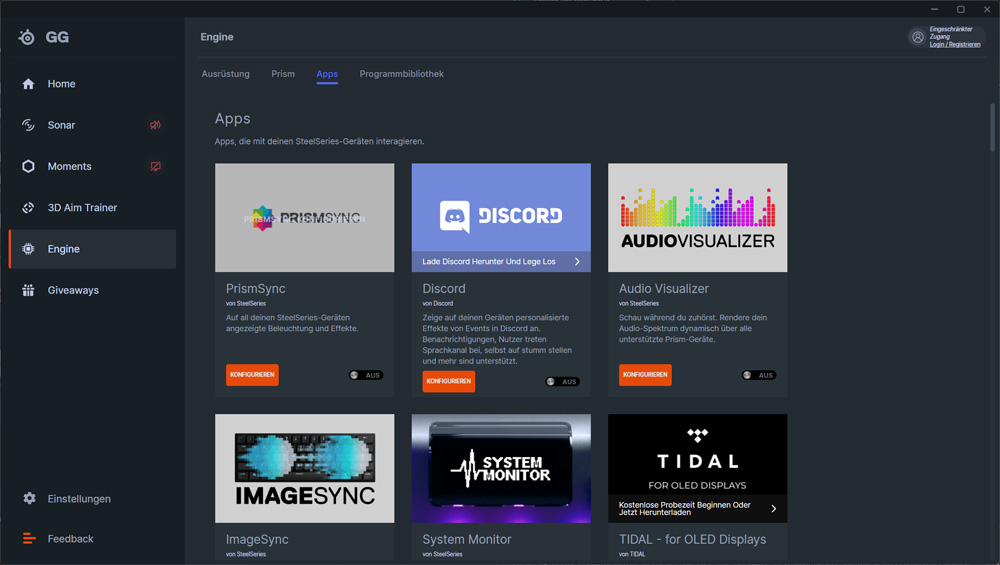Switch to the Ausrüstung tab
1000x565 pixels.
[226, 74]
